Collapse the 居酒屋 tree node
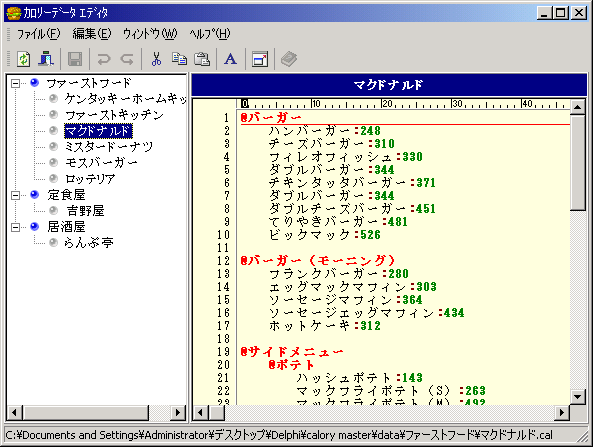The image size is (593, 447). coord(16,227)
